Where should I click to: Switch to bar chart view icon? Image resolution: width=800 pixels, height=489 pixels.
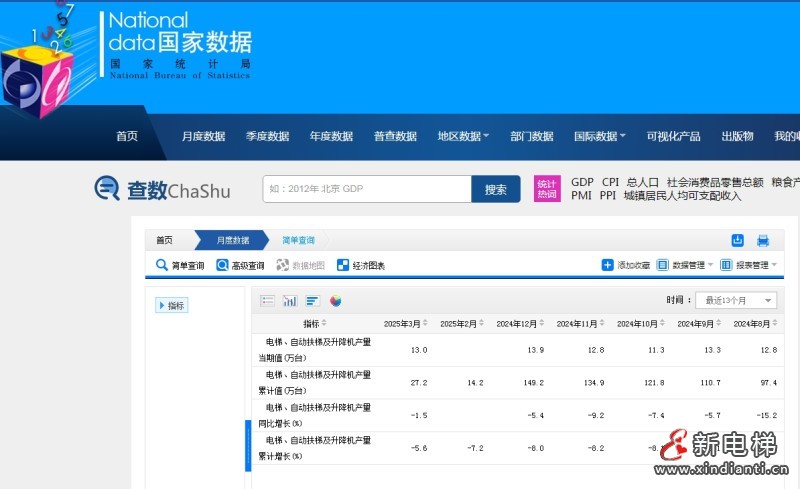click(x=290, y=300)
